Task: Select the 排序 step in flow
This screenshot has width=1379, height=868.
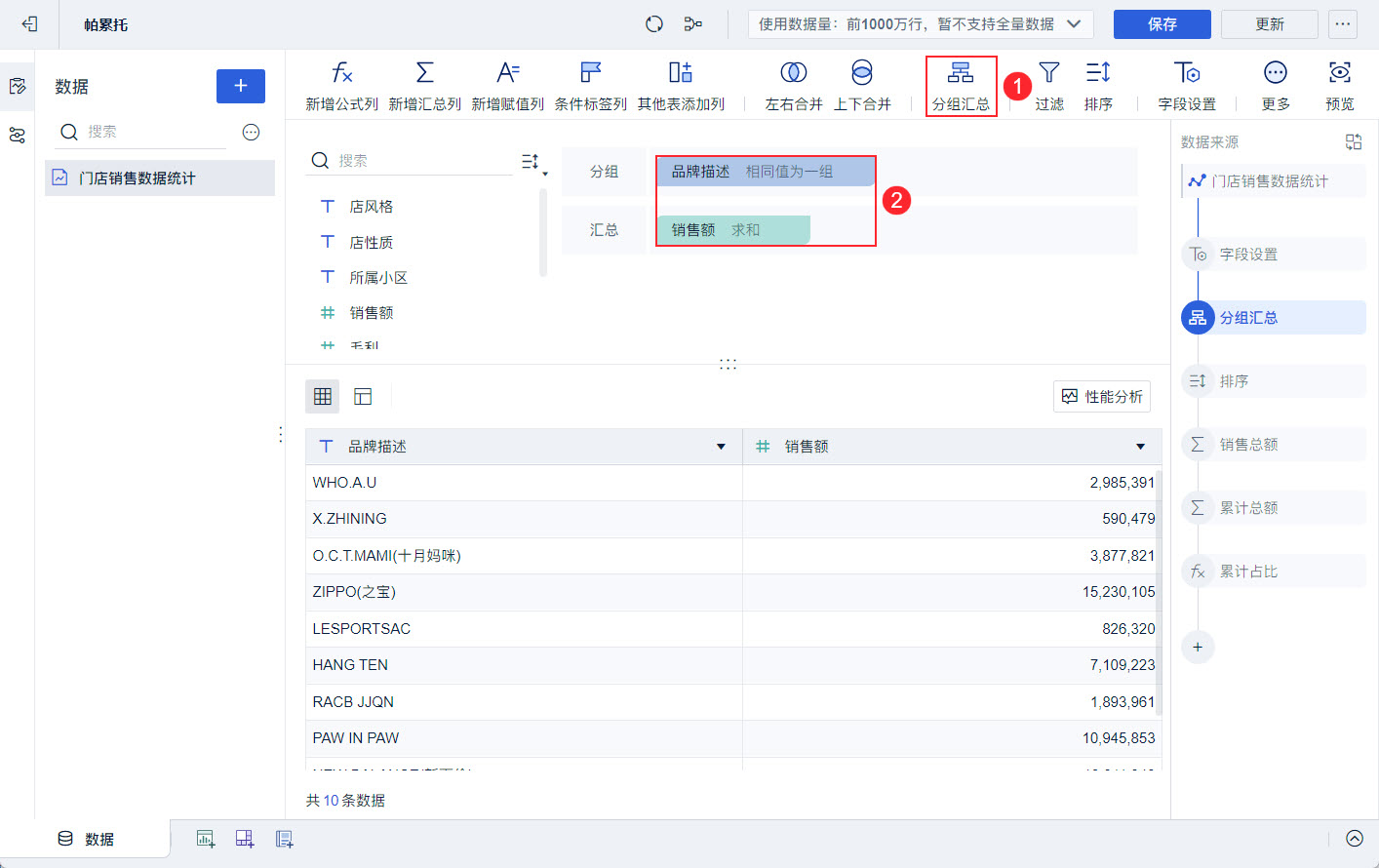Action: click(1274, 381)
